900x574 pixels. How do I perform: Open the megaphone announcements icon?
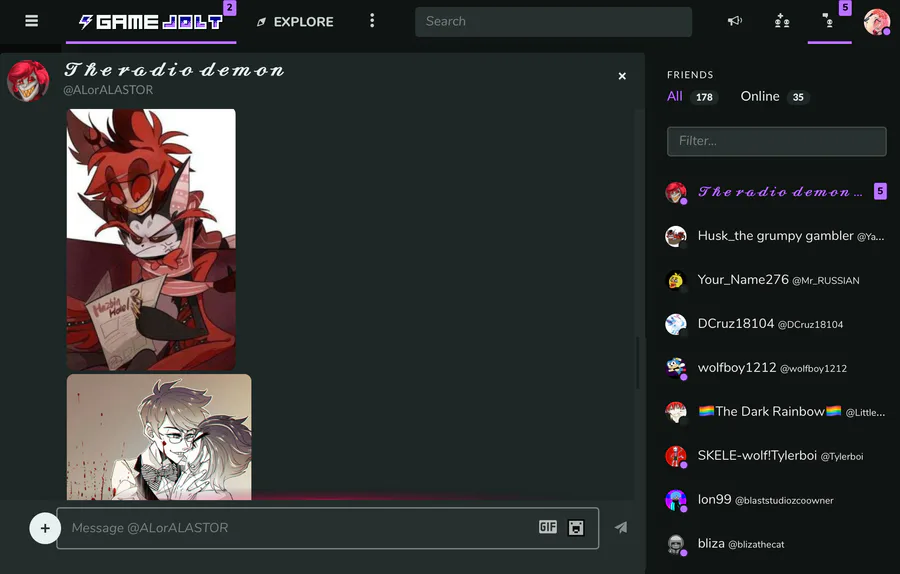[735, 21]
